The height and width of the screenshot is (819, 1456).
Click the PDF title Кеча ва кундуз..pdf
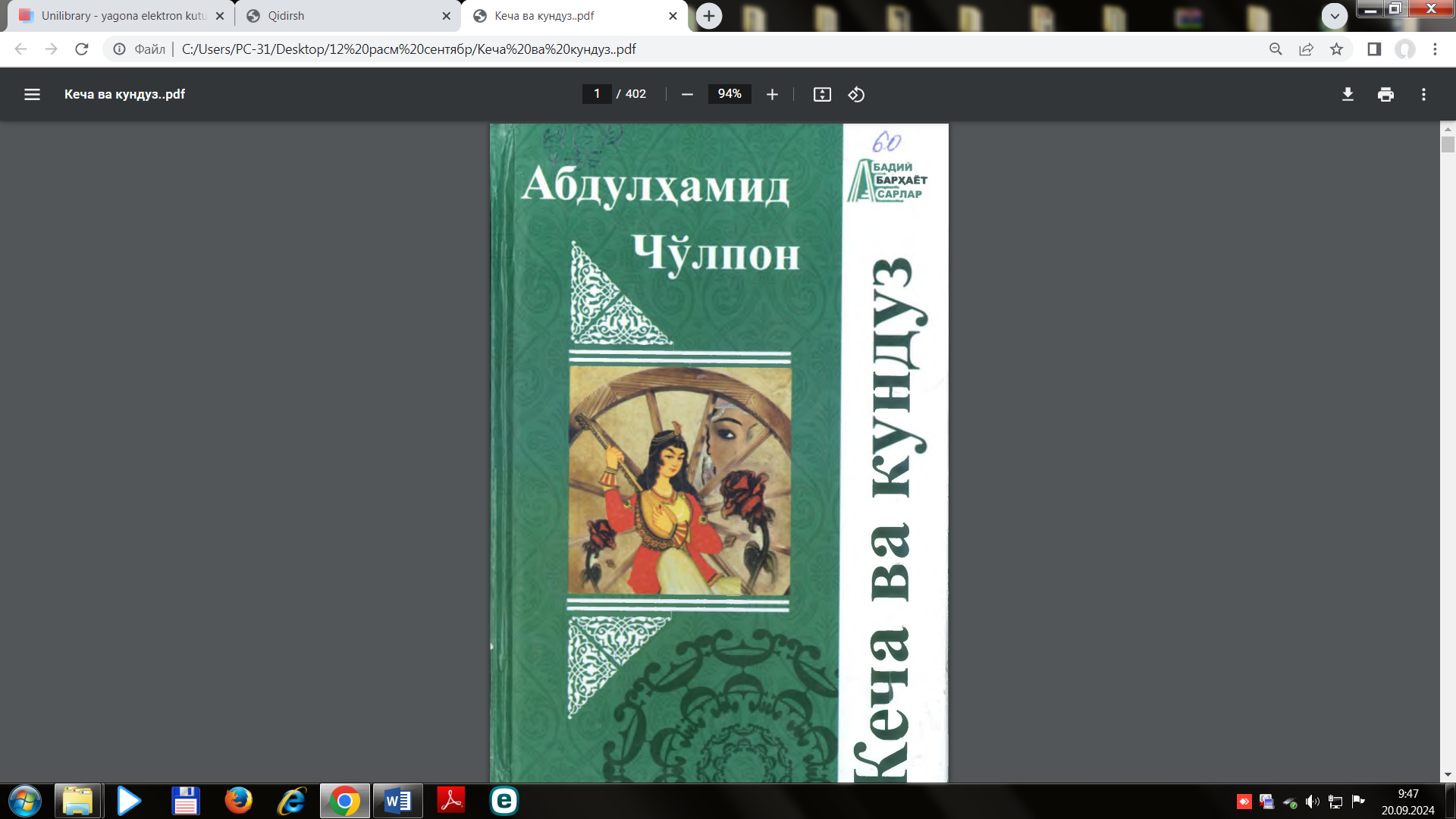124,94
